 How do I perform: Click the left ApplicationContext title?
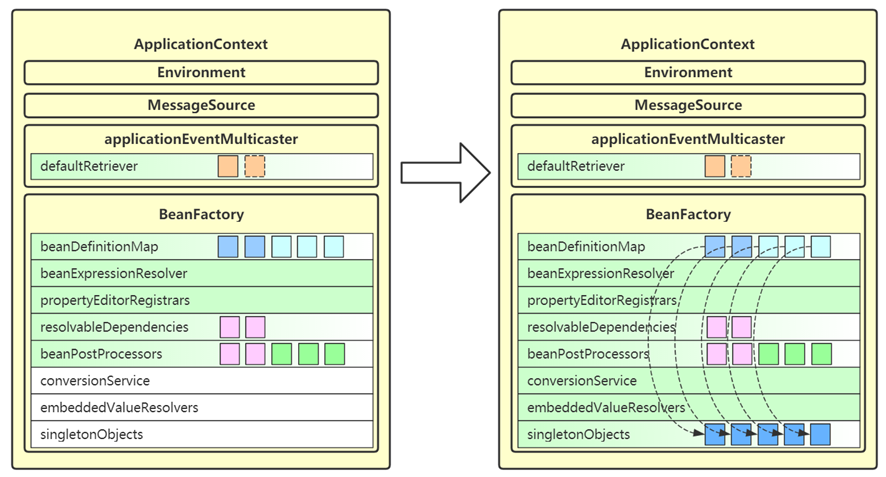(201, 44)
